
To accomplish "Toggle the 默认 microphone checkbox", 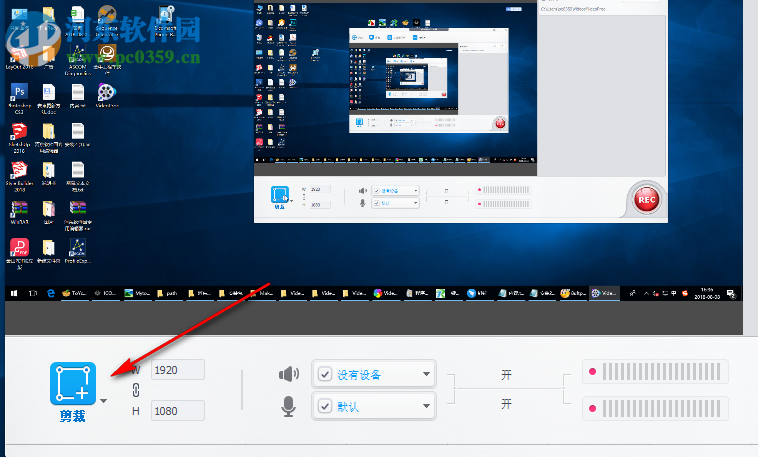I will [325, 406].
